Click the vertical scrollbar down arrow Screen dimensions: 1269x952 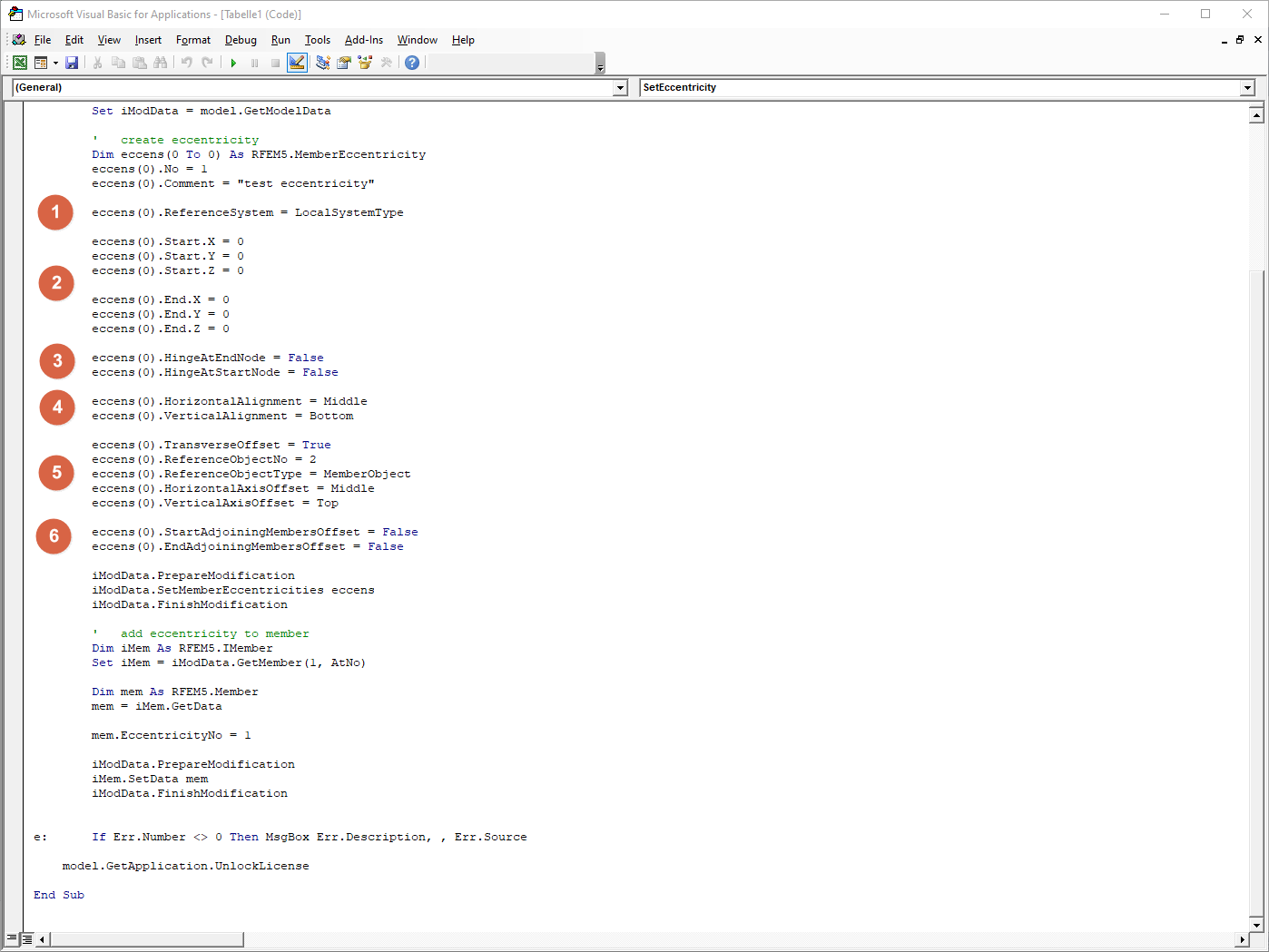(1256, 925)
